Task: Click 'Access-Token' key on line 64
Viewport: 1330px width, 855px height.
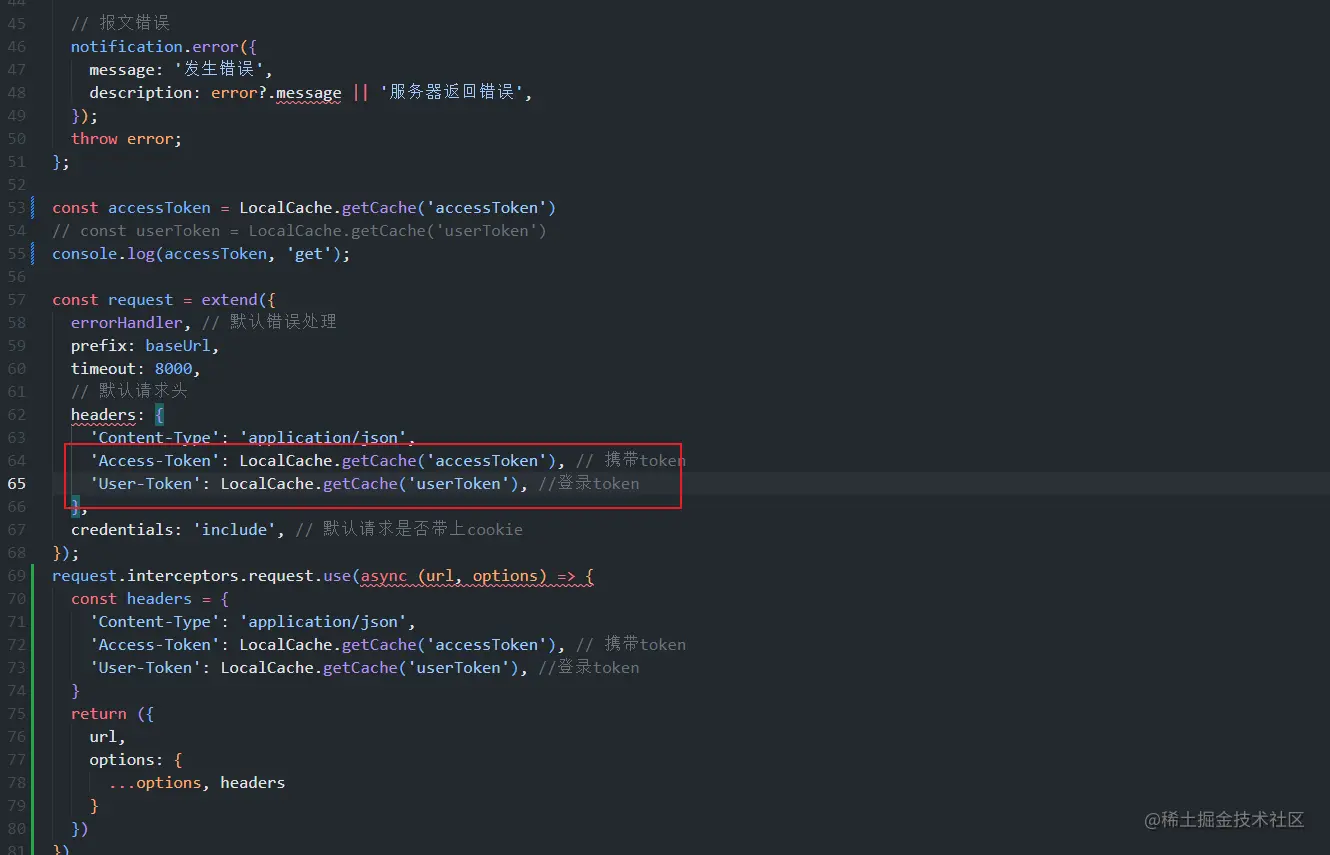Action: 154,460
